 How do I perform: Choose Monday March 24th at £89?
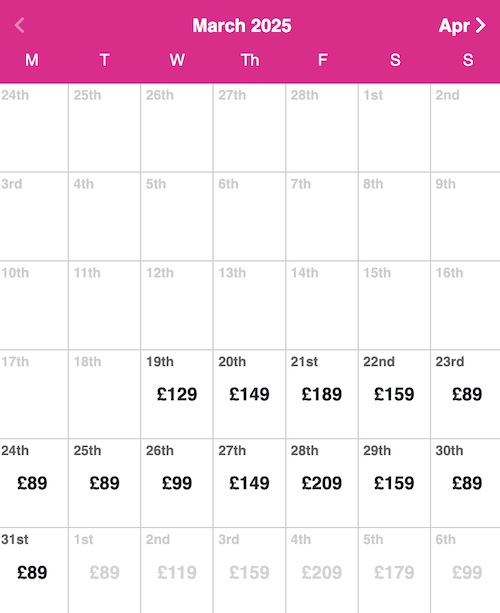[34, 483]
